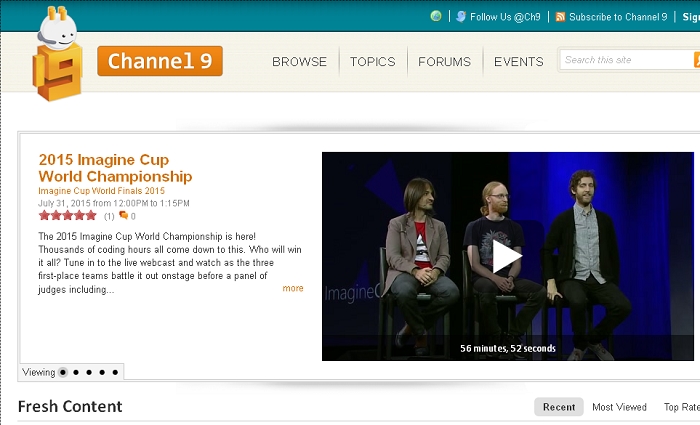Subscribe to Channel 9 link

click(x=618, y=17)
